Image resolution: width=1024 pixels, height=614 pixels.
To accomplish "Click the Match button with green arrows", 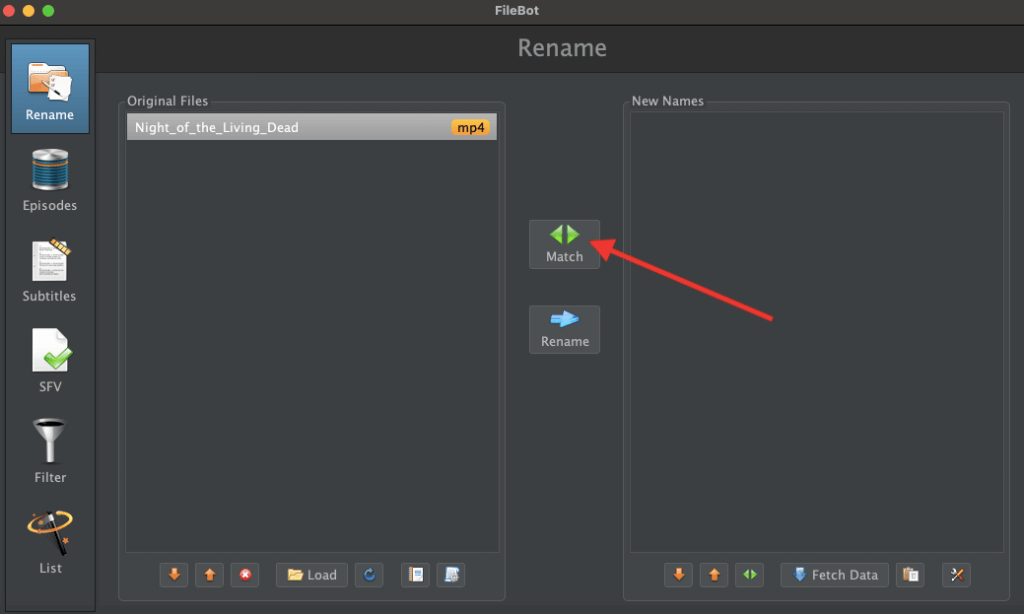I will (x=564, y=244).
